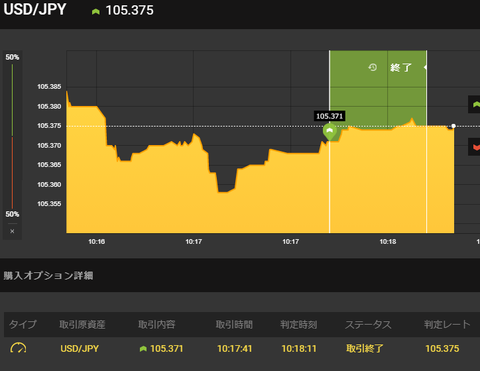Click the green/red sentiment ratio bar
The image size is (480, 371).
pos(12,136)
